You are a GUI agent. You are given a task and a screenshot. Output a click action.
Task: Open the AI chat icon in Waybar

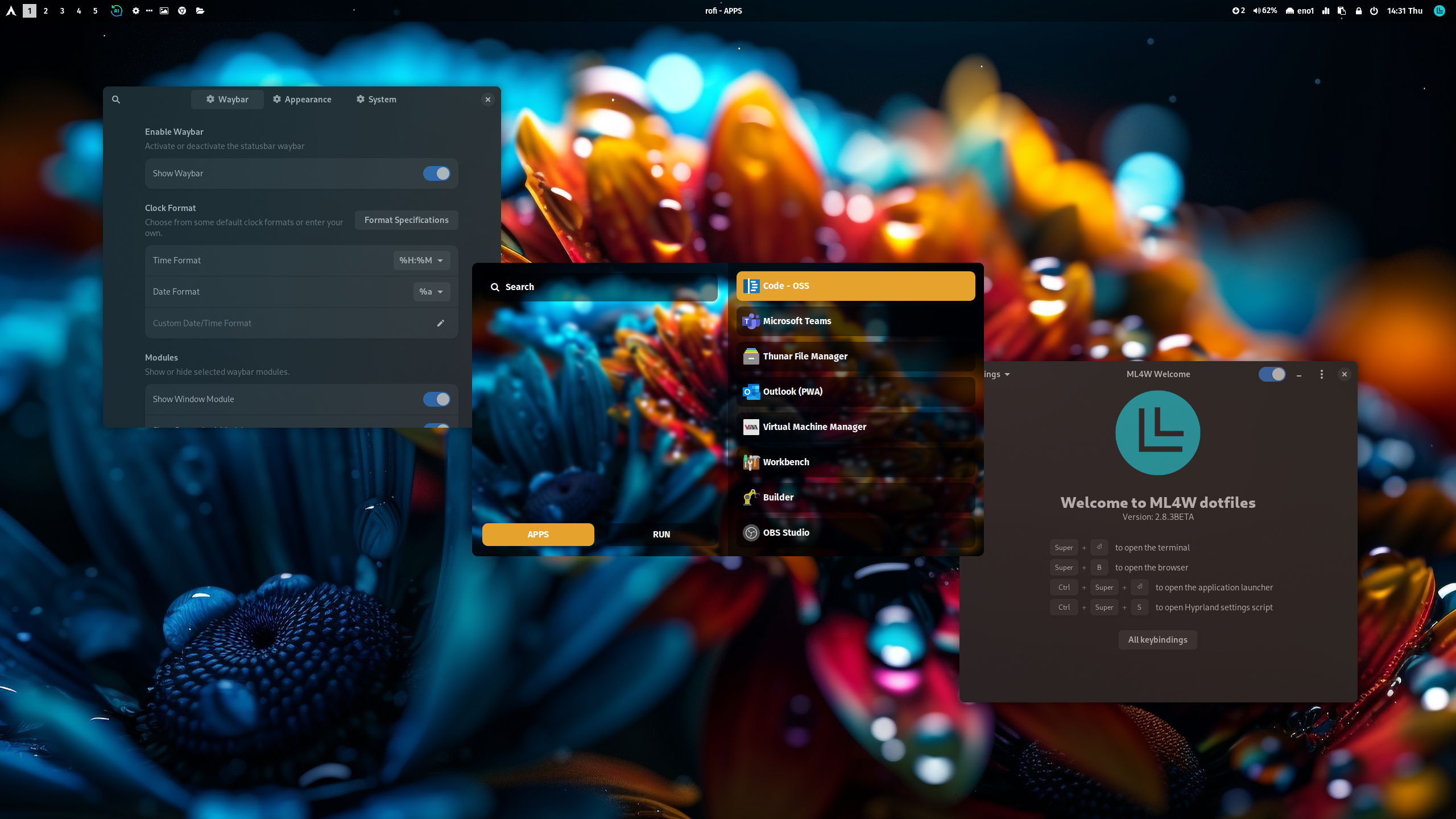pos(116,11)
